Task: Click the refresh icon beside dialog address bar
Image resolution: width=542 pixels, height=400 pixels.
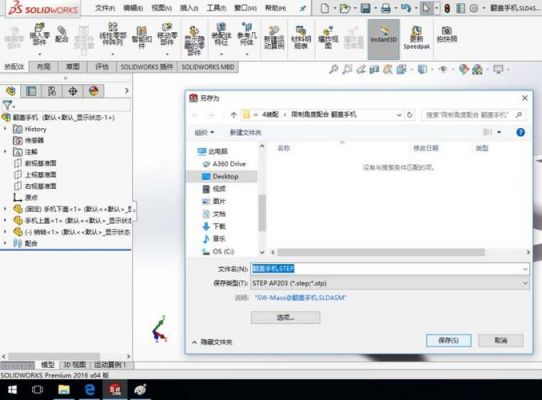Action: pos(410,115)
